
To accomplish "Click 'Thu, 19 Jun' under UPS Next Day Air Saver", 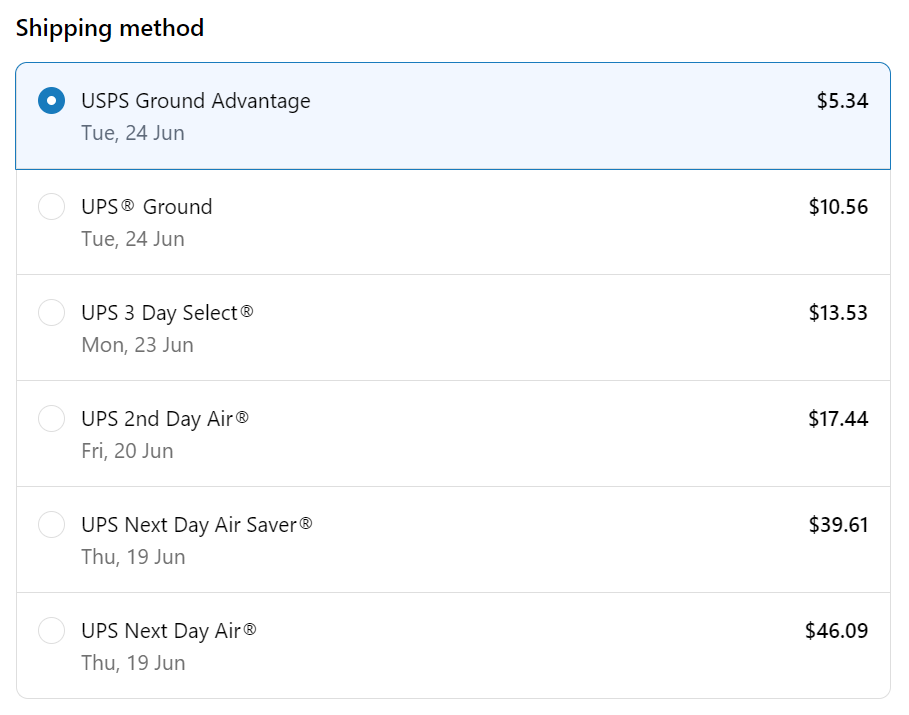I will (133, 557).
